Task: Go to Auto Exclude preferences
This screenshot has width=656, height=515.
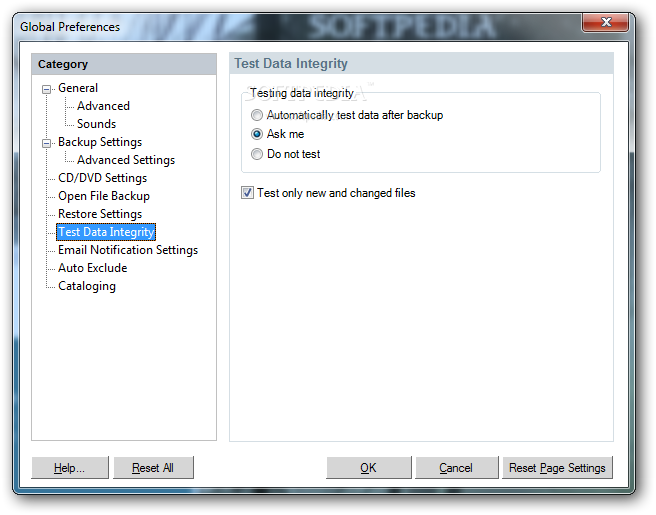Action: pyautogui.click(x=92, y=268)
